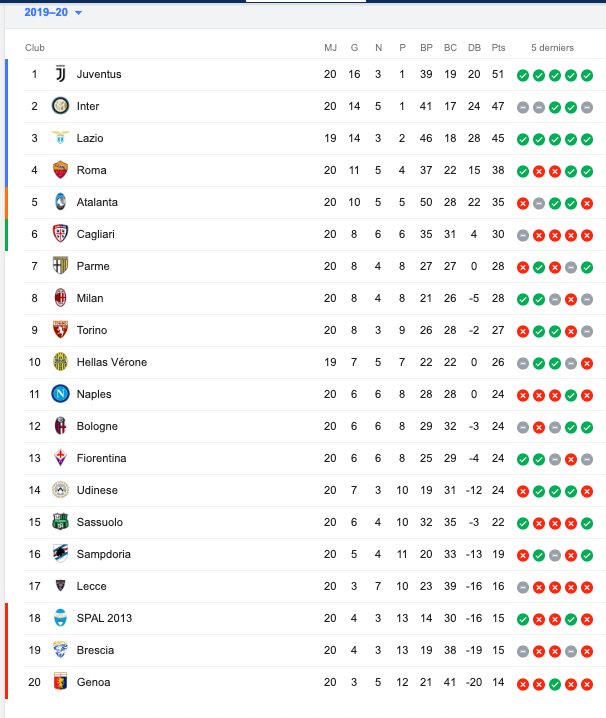This screenshot has height=718, width=606.
Task: Click the Pts column header
Action: [x=498, y=48]
